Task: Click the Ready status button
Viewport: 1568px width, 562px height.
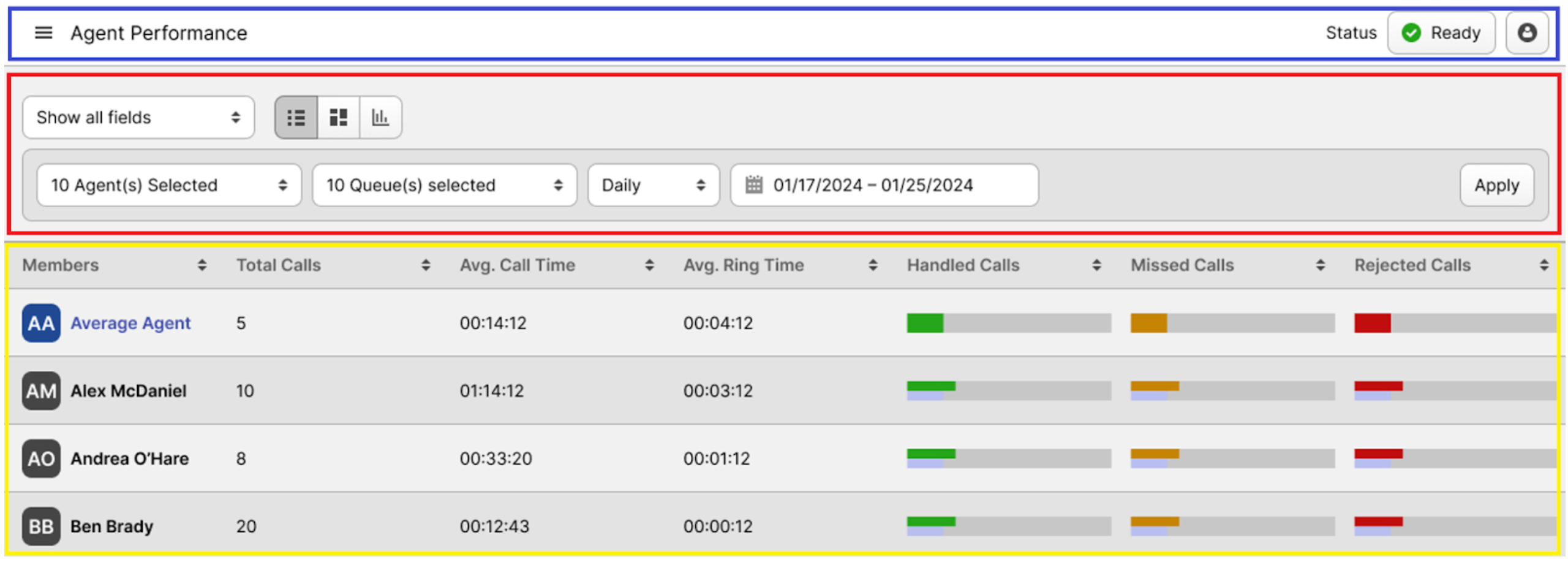Action: 1441,32
